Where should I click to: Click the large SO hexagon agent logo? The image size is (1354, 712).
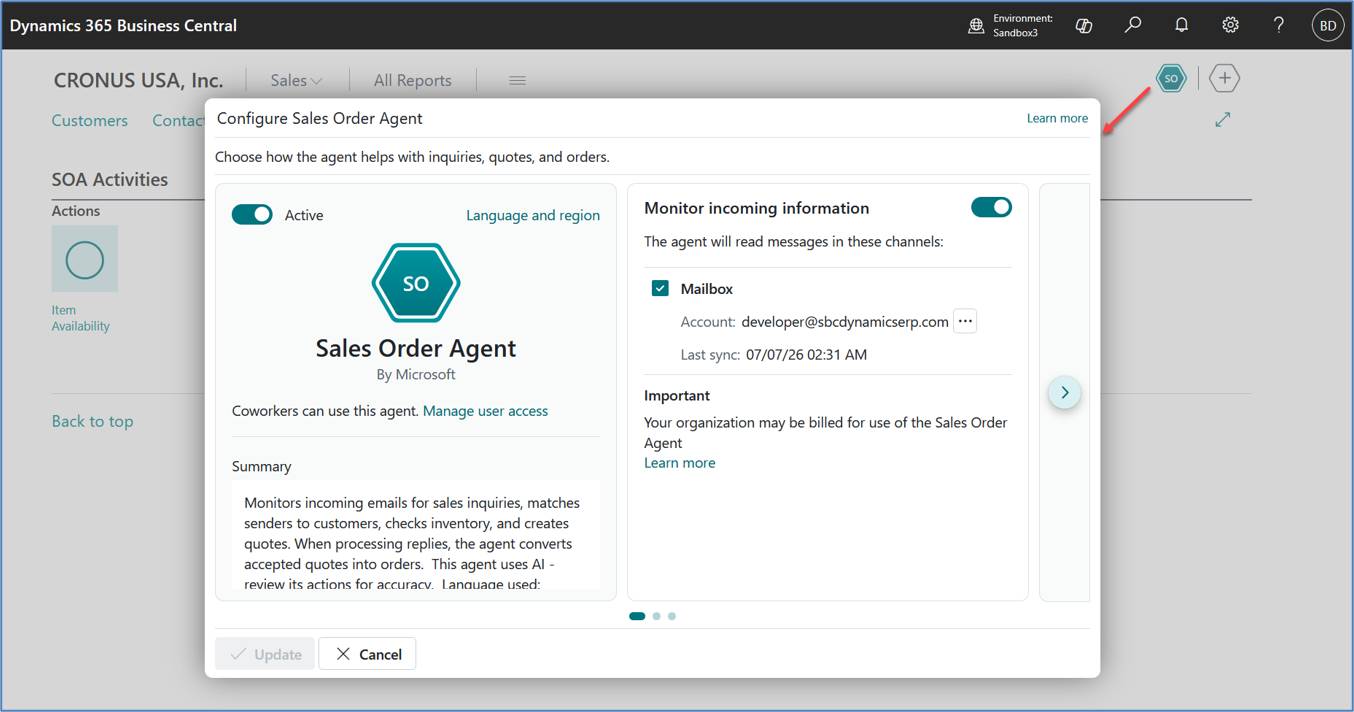[416, 283]
